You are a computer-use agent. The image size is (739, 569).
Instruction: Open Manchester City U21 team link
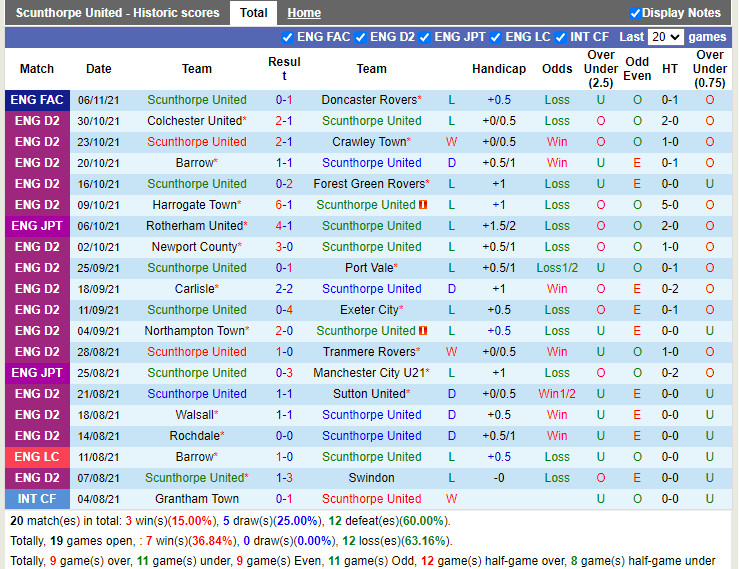coord(368,373)
